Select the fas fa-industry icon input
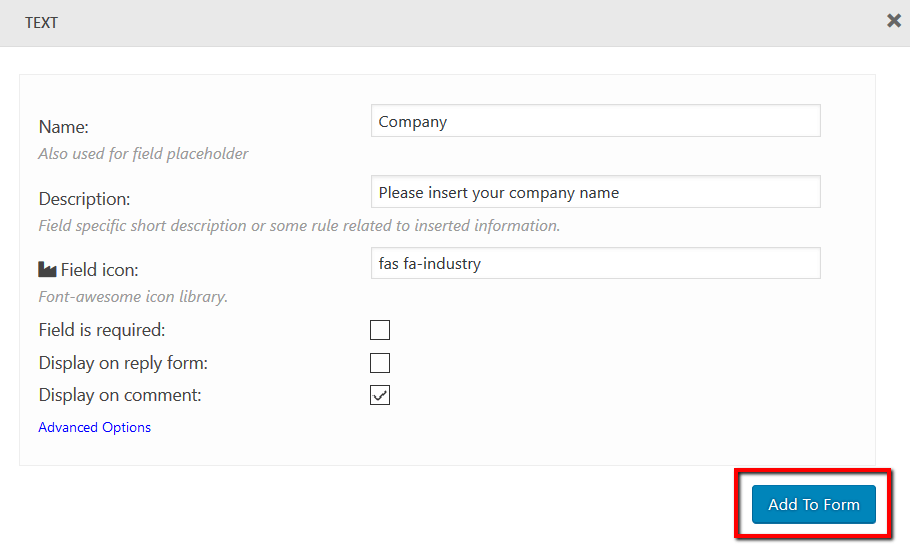Image resolution: width=910 pixels, height=560 pixels. (595, 264)
